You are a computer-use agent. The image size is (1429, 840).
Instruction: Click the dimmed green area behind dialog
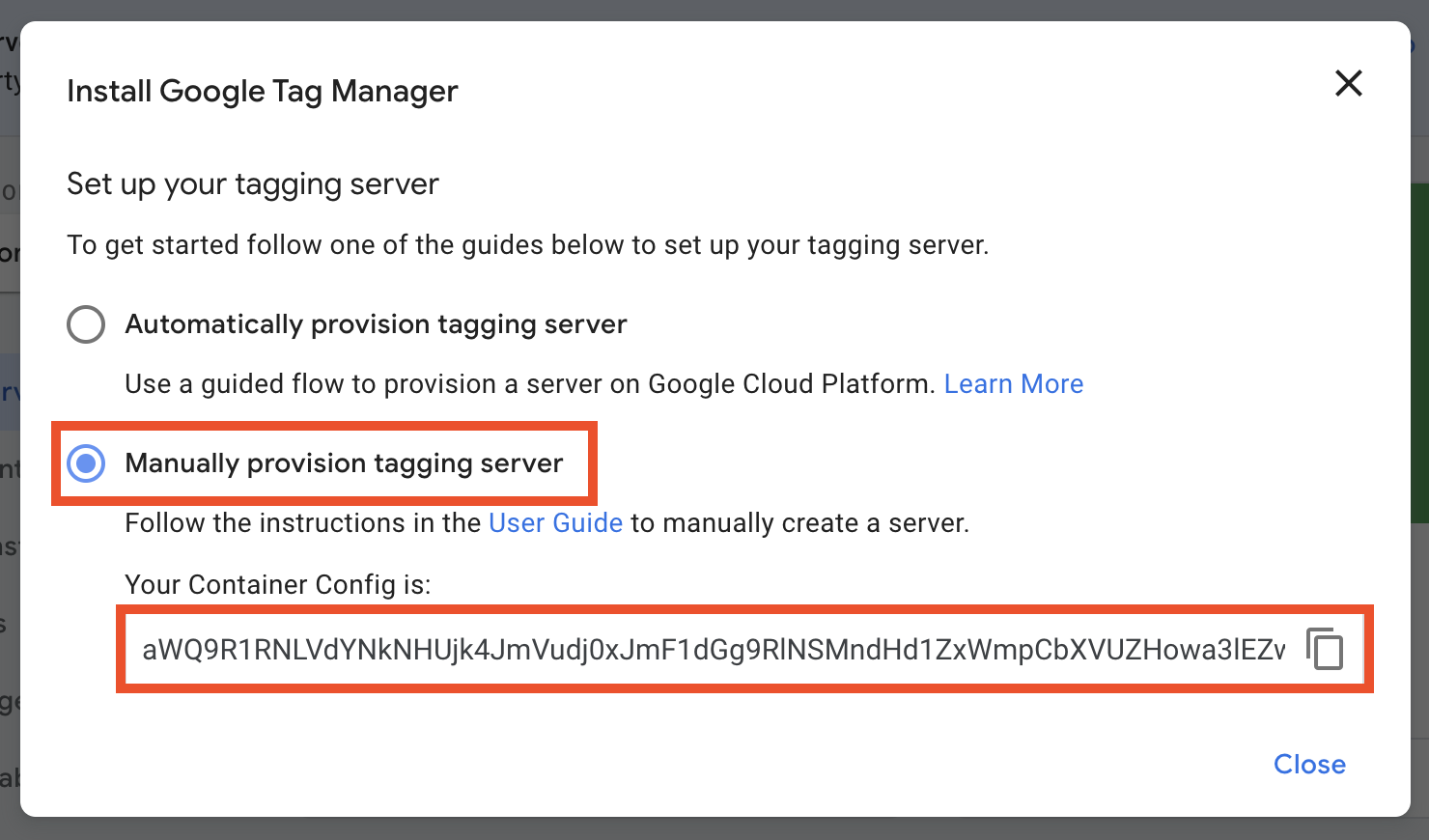(x=1419, y=348)
